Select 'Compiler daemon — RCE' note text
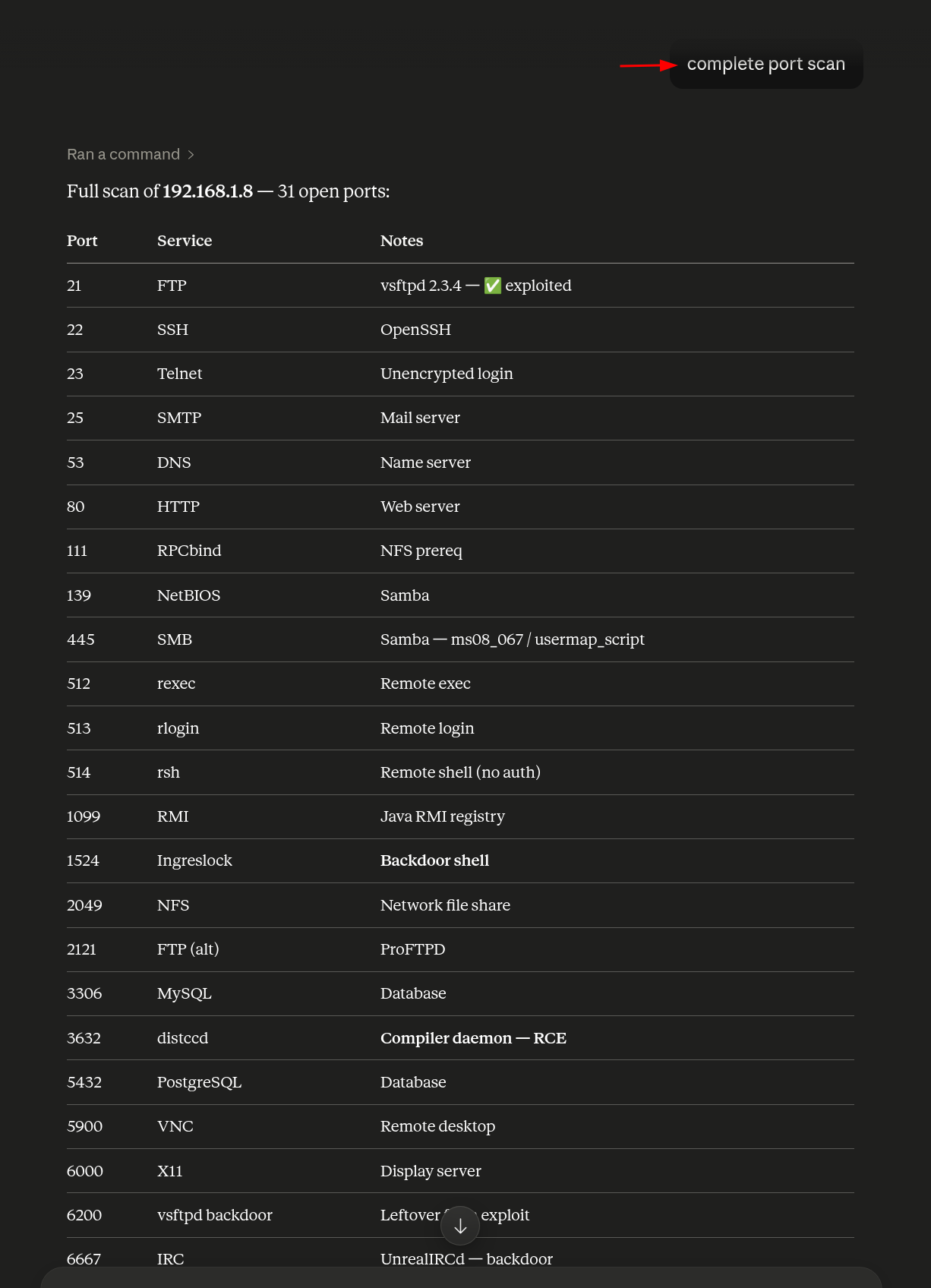The width and height of the screenshot is (931, 1288). (x=473, y=1038)
